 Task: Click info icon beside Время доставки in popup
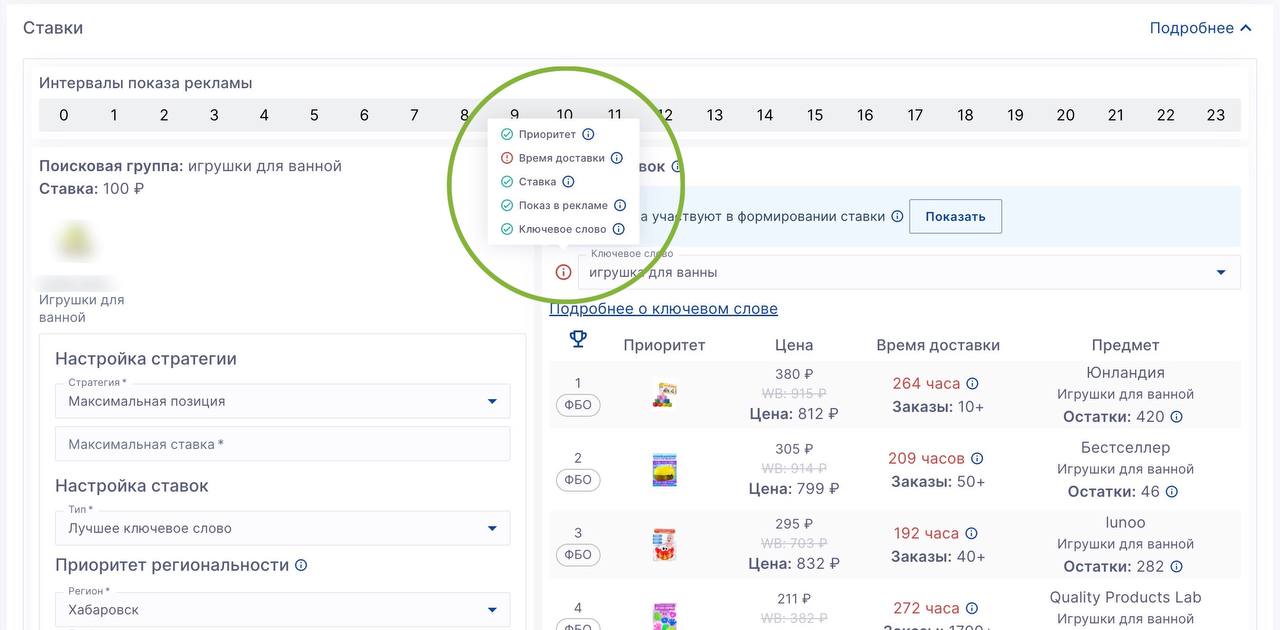click(x=617, y=158)
